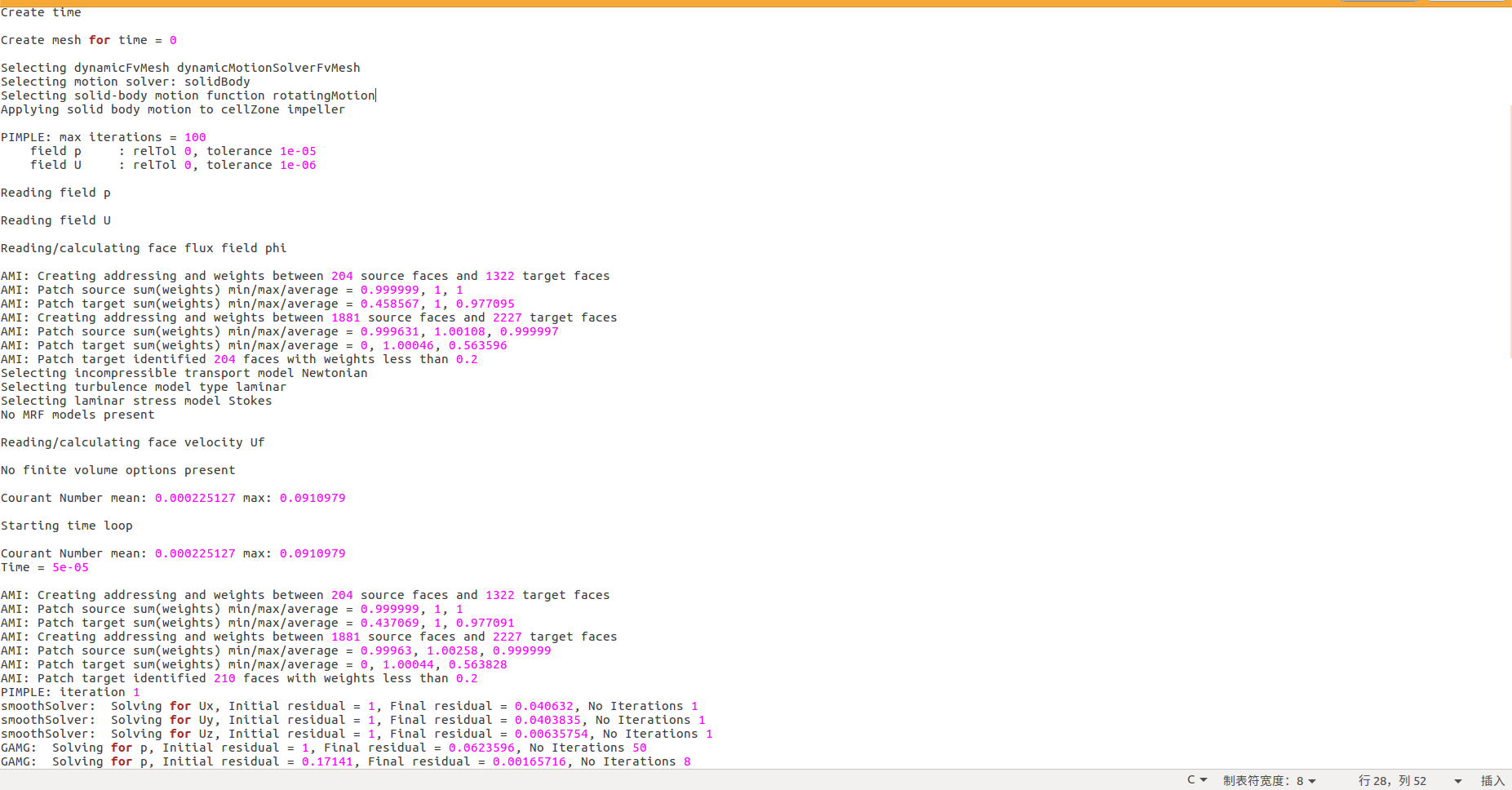The height and width of the screenshot is (790, 1512).
Task: Click the word phi in flux field line
Action: pyautogui.click(x=276, y=248)
